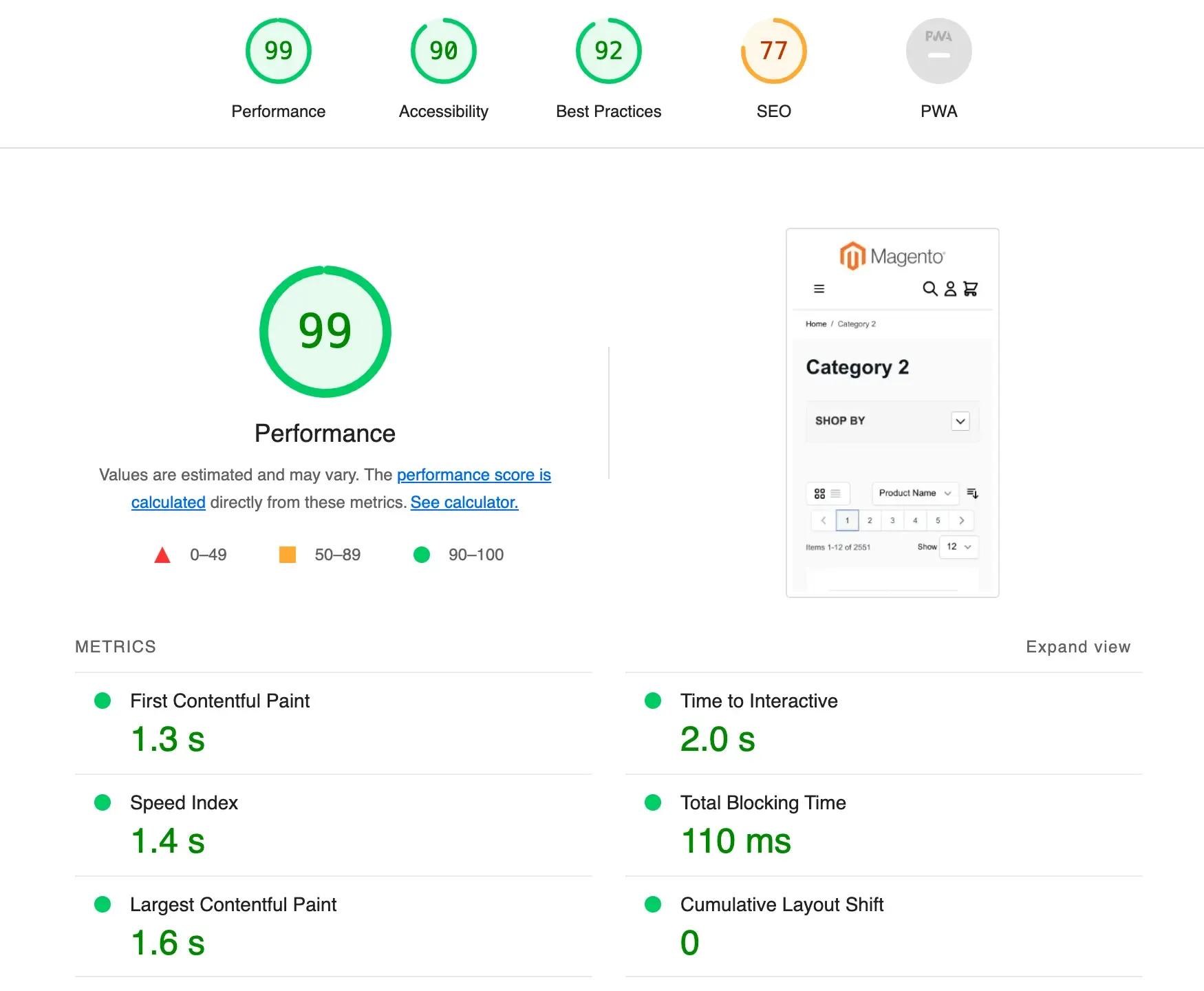
Task: Switch to grid view mode in preview
Action: 819,493
